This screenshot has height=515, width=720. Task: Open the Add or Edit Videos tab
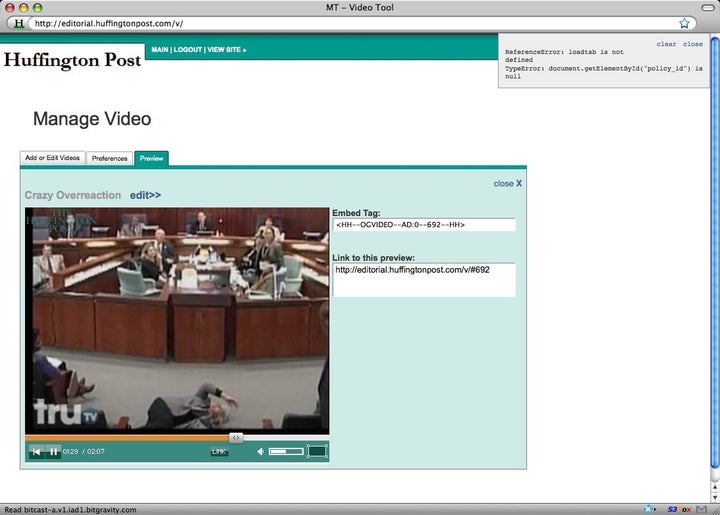coord(52,158)
